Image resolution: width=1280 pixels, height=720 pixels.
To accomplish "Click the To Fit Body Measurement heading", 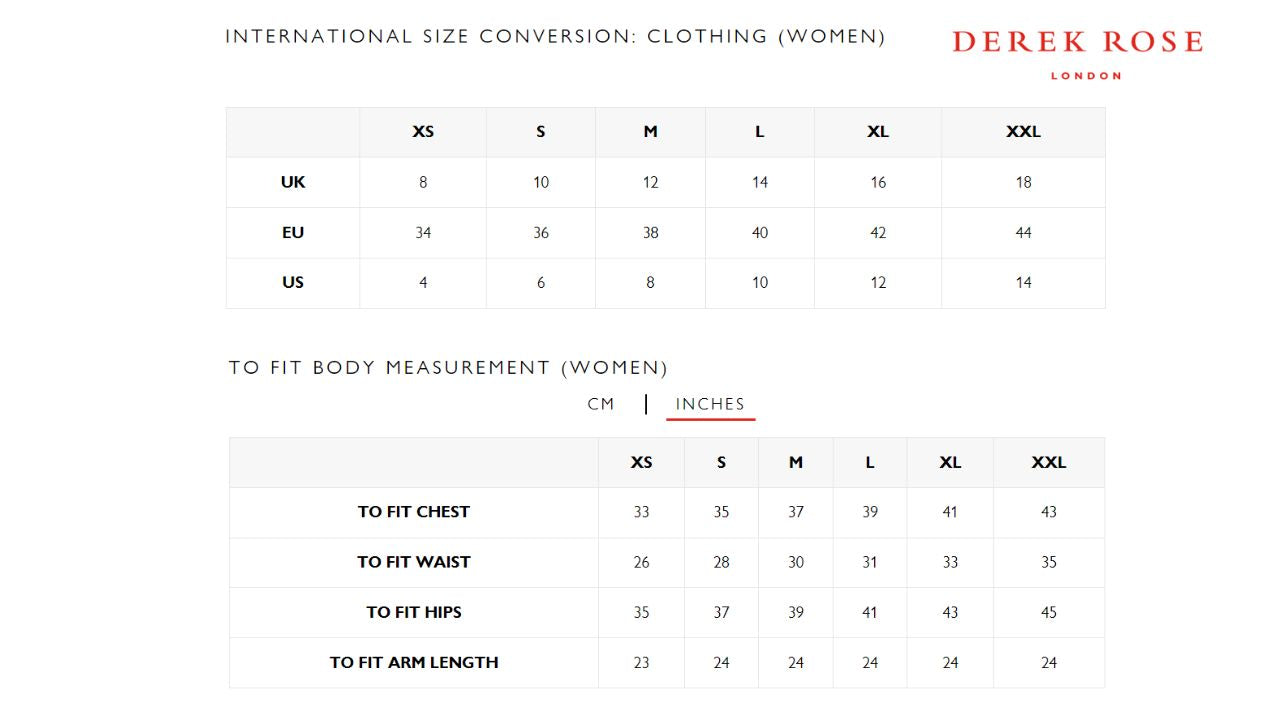I will coord(448,368).
